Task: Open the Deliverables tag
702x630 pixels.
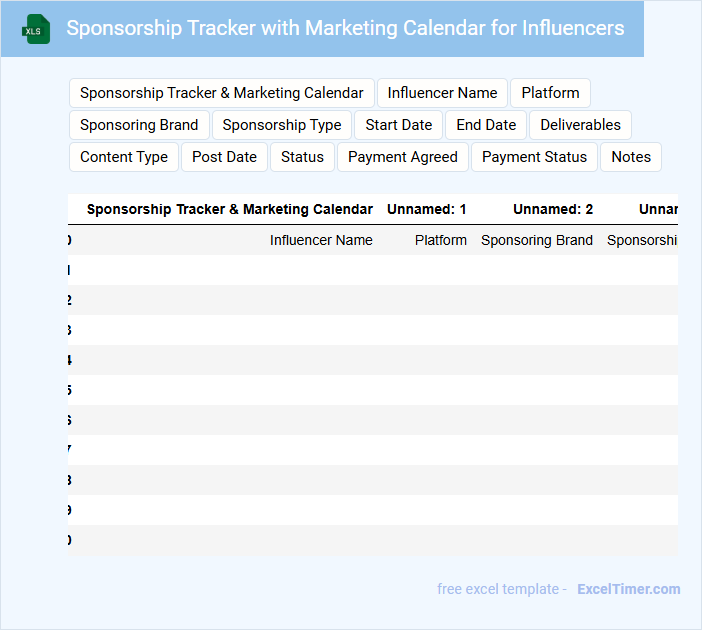Action: (x=580, y=125)
